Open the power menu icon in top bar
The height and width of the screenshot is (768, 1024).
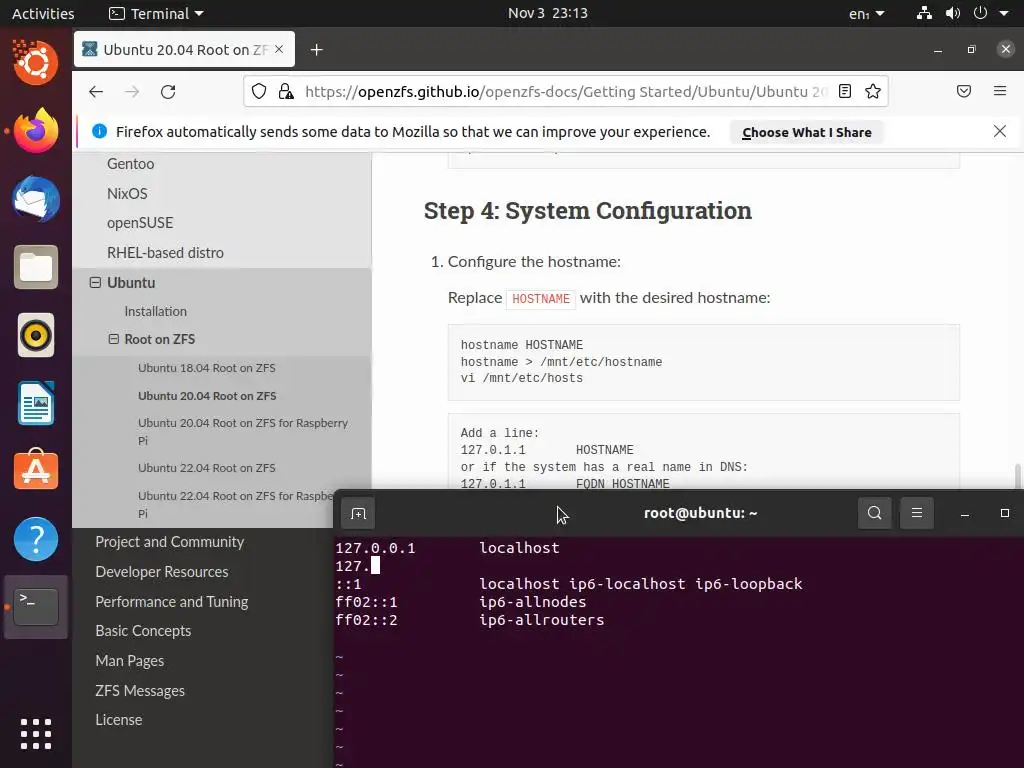pyautogui.click(x=980, y=13)
